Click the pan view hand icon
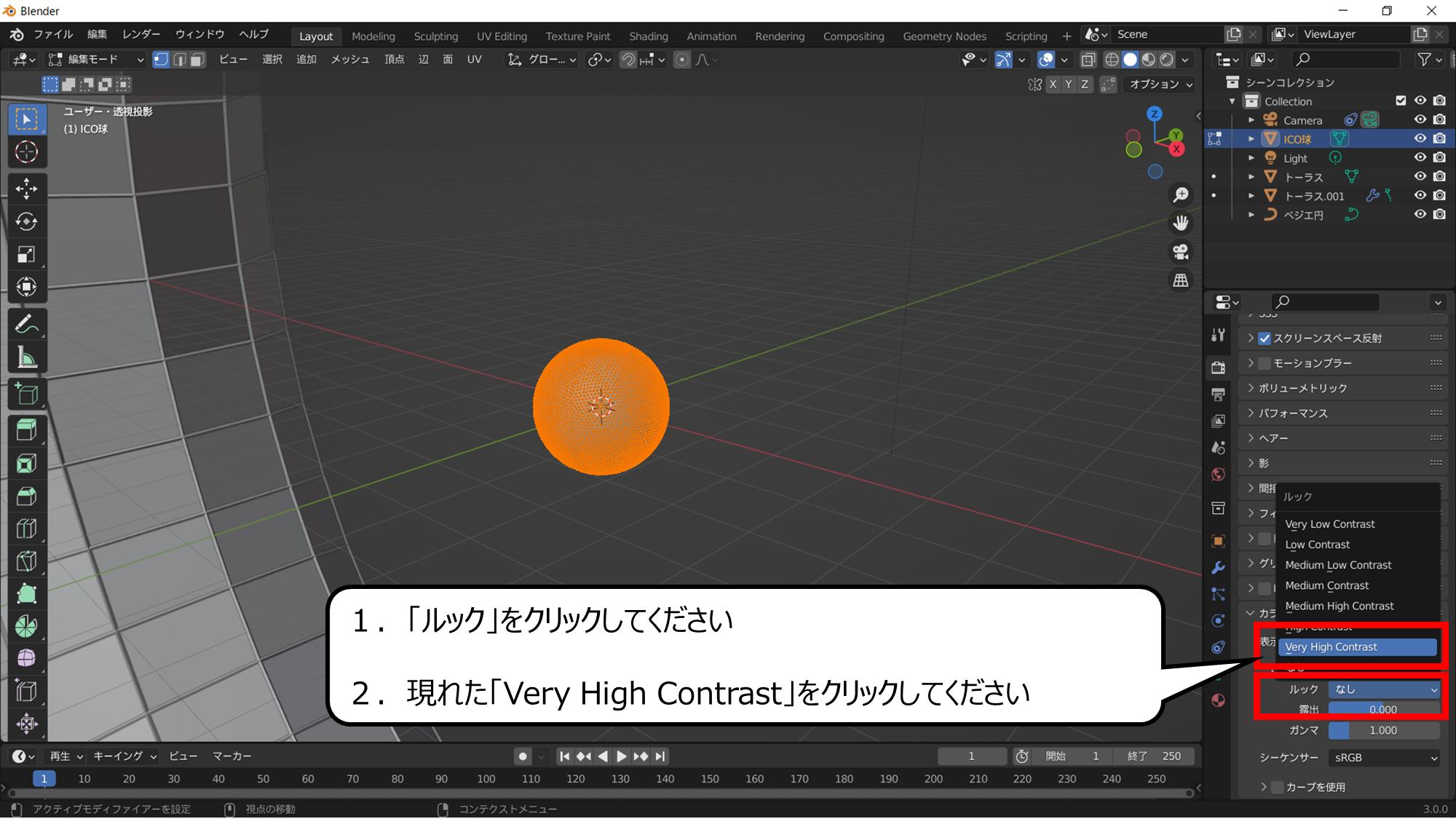This screenshot has width=1456, height=819. (1180, 223)
